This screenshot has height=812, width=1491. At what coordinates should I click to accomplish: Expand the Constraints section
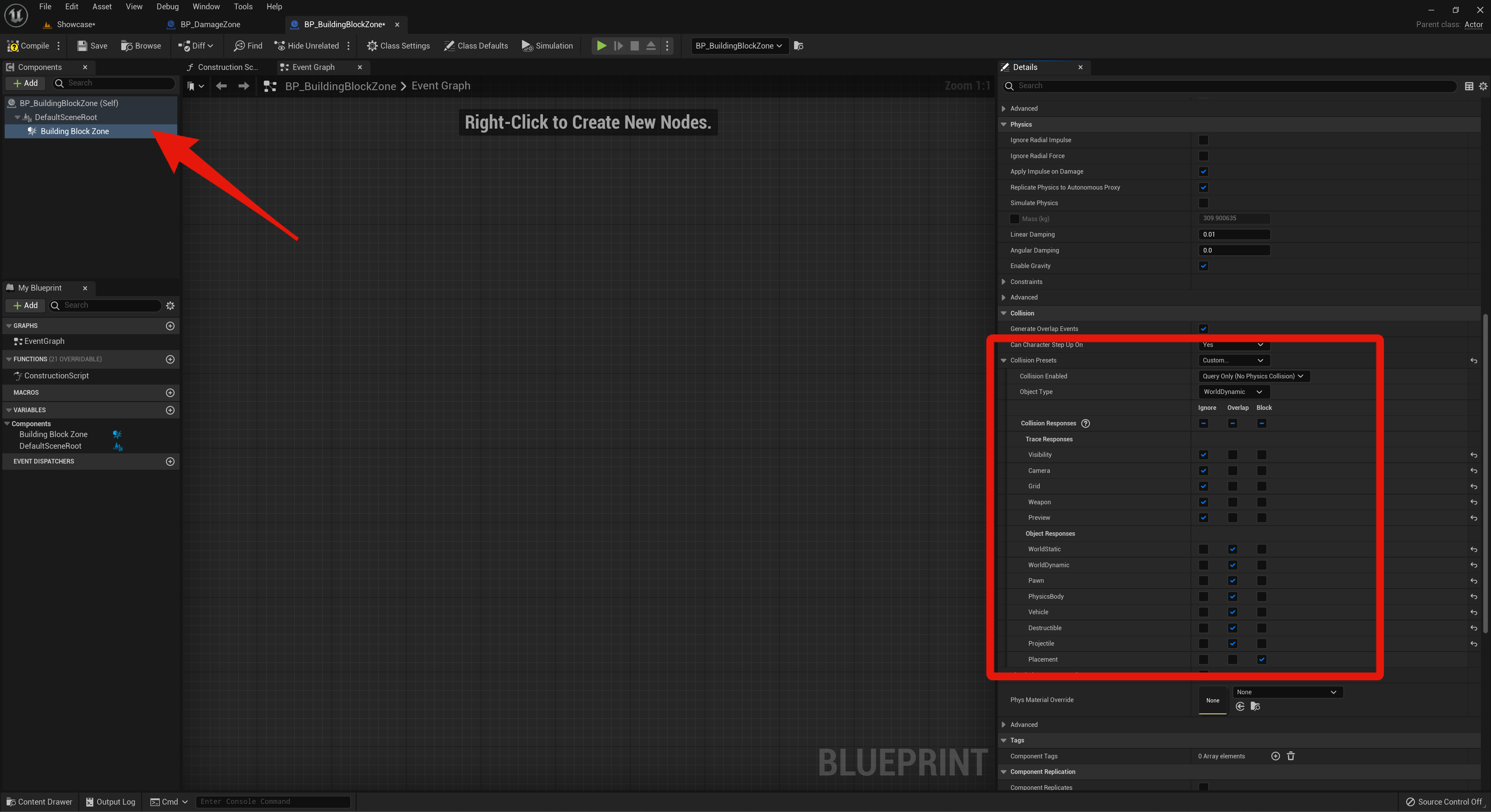click(1004, 282)
